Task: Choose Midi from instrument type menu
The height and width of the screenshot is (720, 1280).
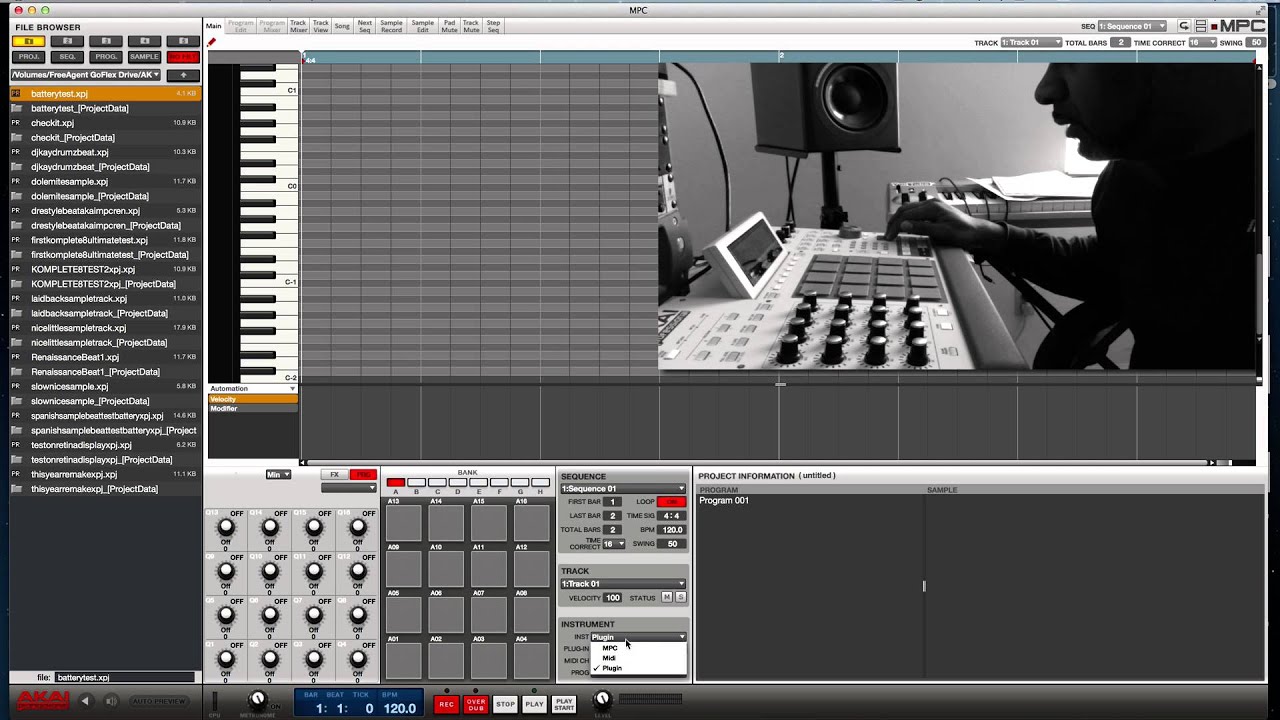Action: click(x=639, y=658)
